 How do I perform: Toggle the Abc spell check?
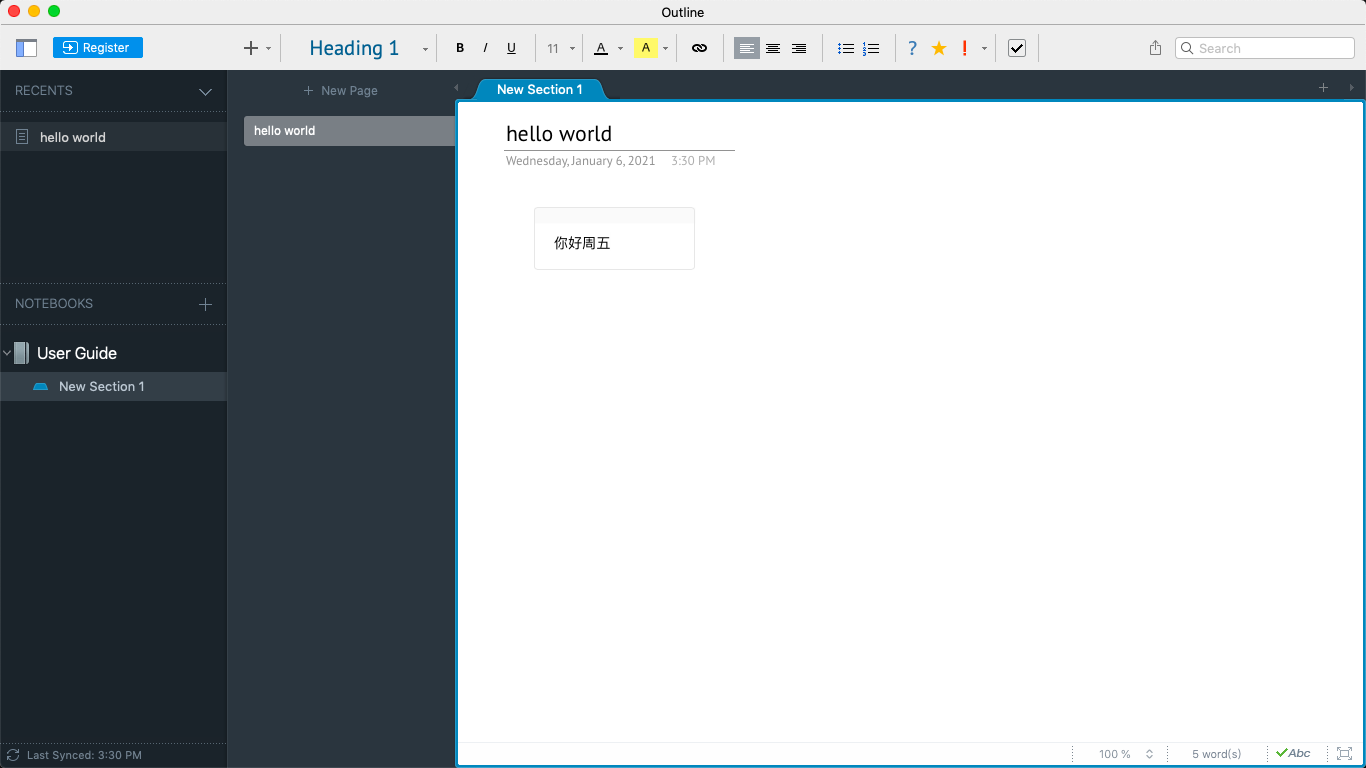(x=1293, y=753)
